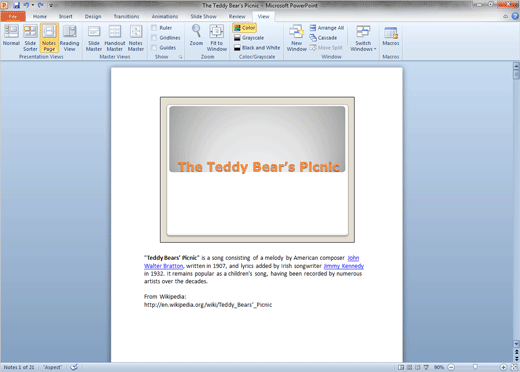
Task: Click Fit to Window
Action: (217, 37)
